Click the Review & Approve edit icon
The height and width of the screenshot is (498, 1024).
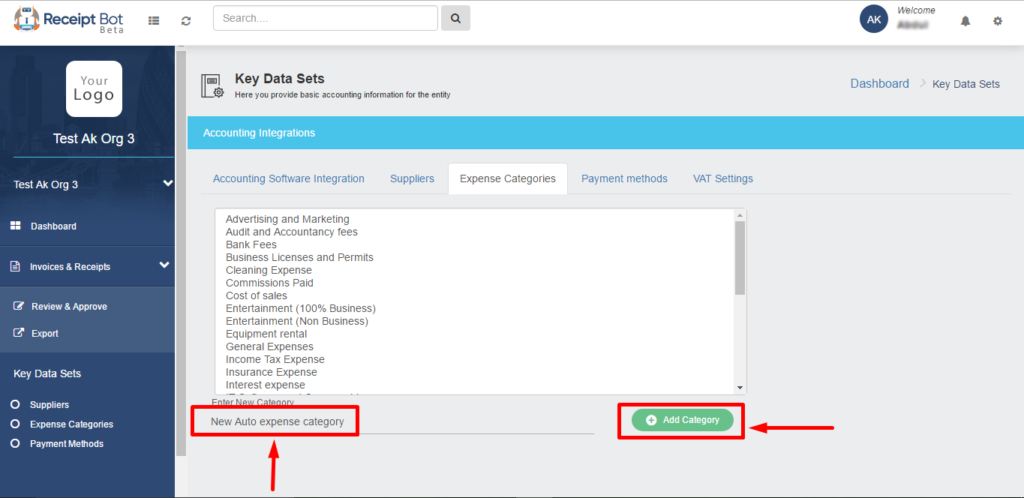pos(19,306)
